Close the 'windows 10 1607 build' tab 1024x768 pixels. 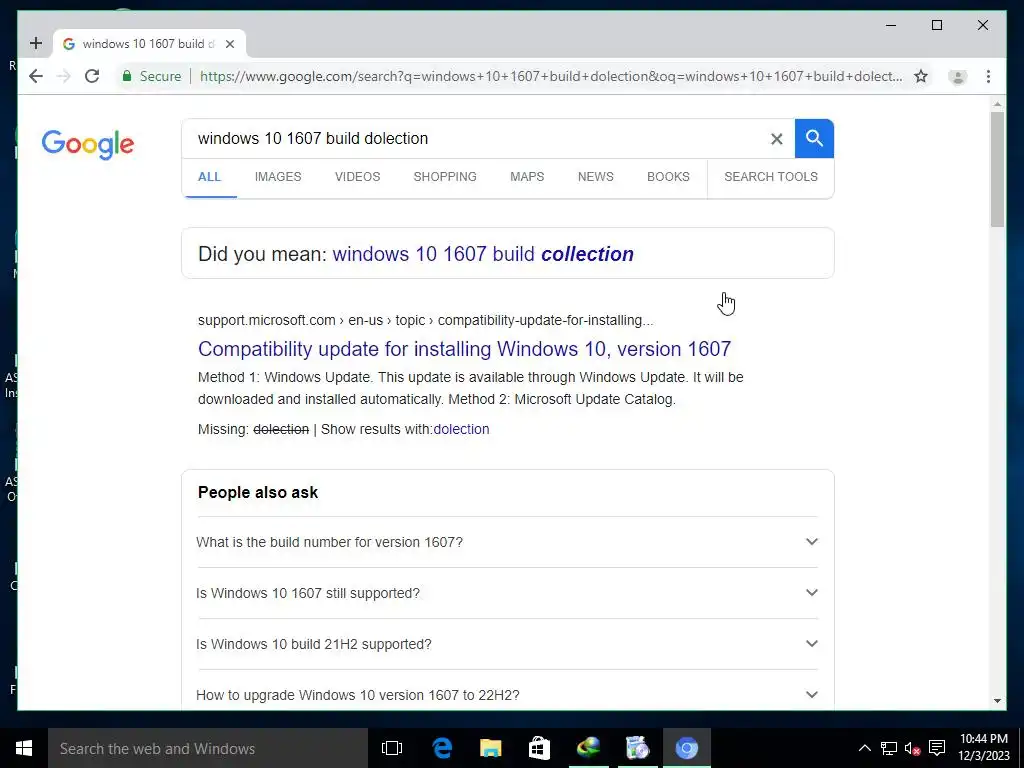point(230,44)
